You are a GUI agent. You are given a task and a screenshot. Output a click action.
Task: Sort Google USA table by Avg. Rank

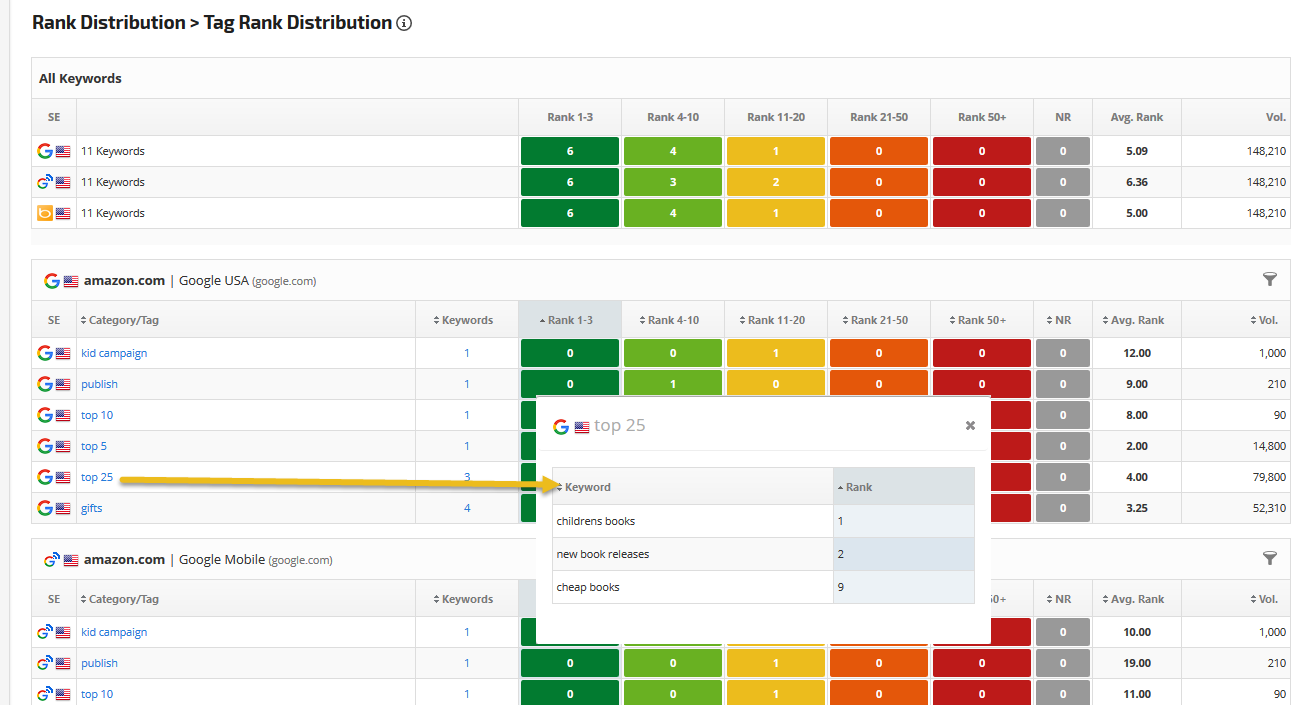(x=1135, y=320)
